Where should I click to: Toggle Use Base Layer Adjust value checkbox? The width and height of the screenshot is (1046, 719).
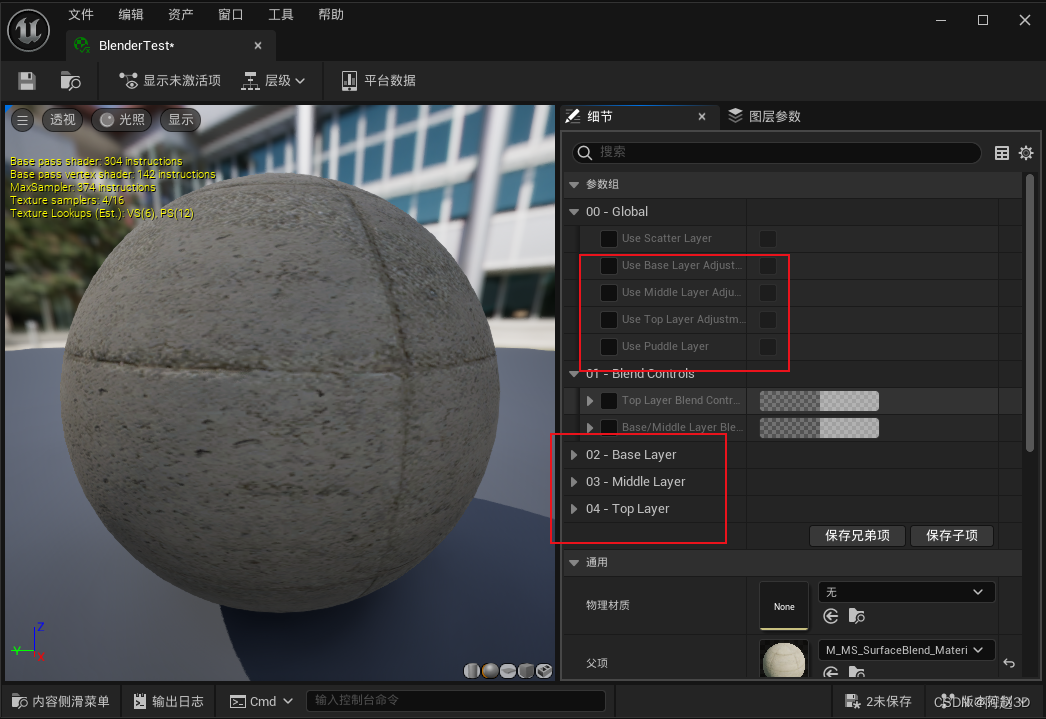[x=768, y=265]
